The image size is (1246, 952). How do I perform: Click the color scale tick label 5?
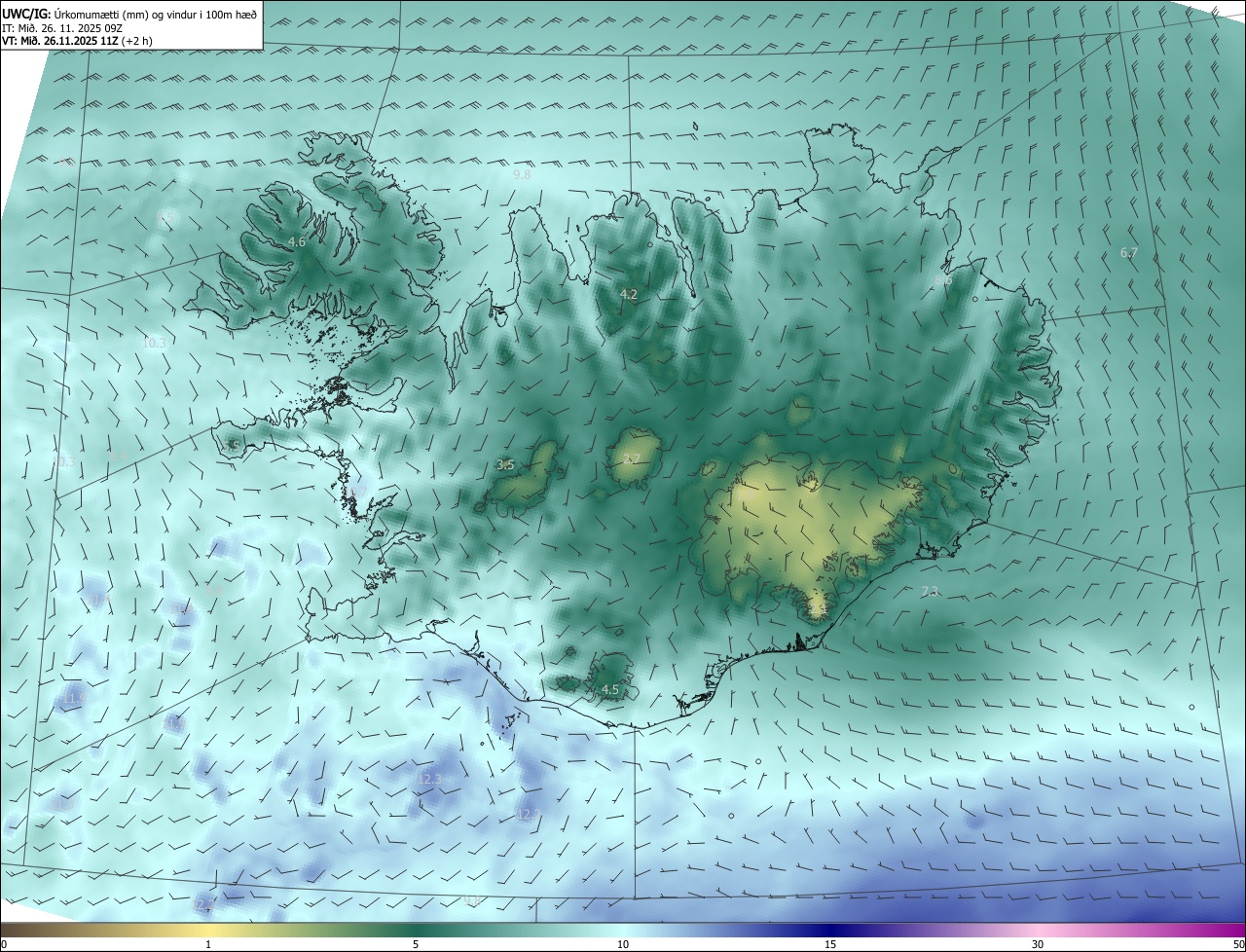coord(416,944)
